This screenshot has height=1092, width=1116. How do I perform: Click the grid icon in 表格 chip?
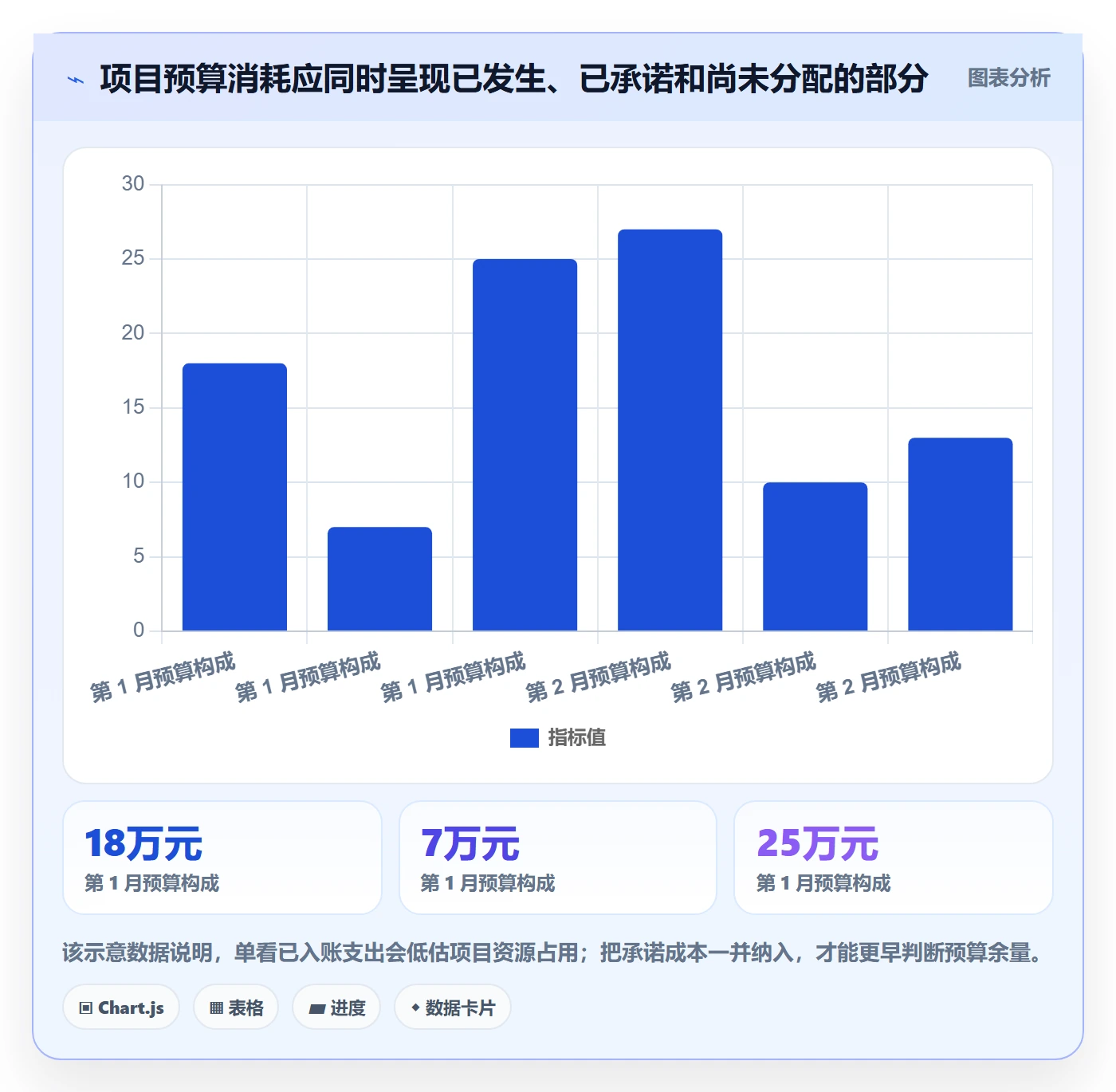click(x=216, y=1008)
